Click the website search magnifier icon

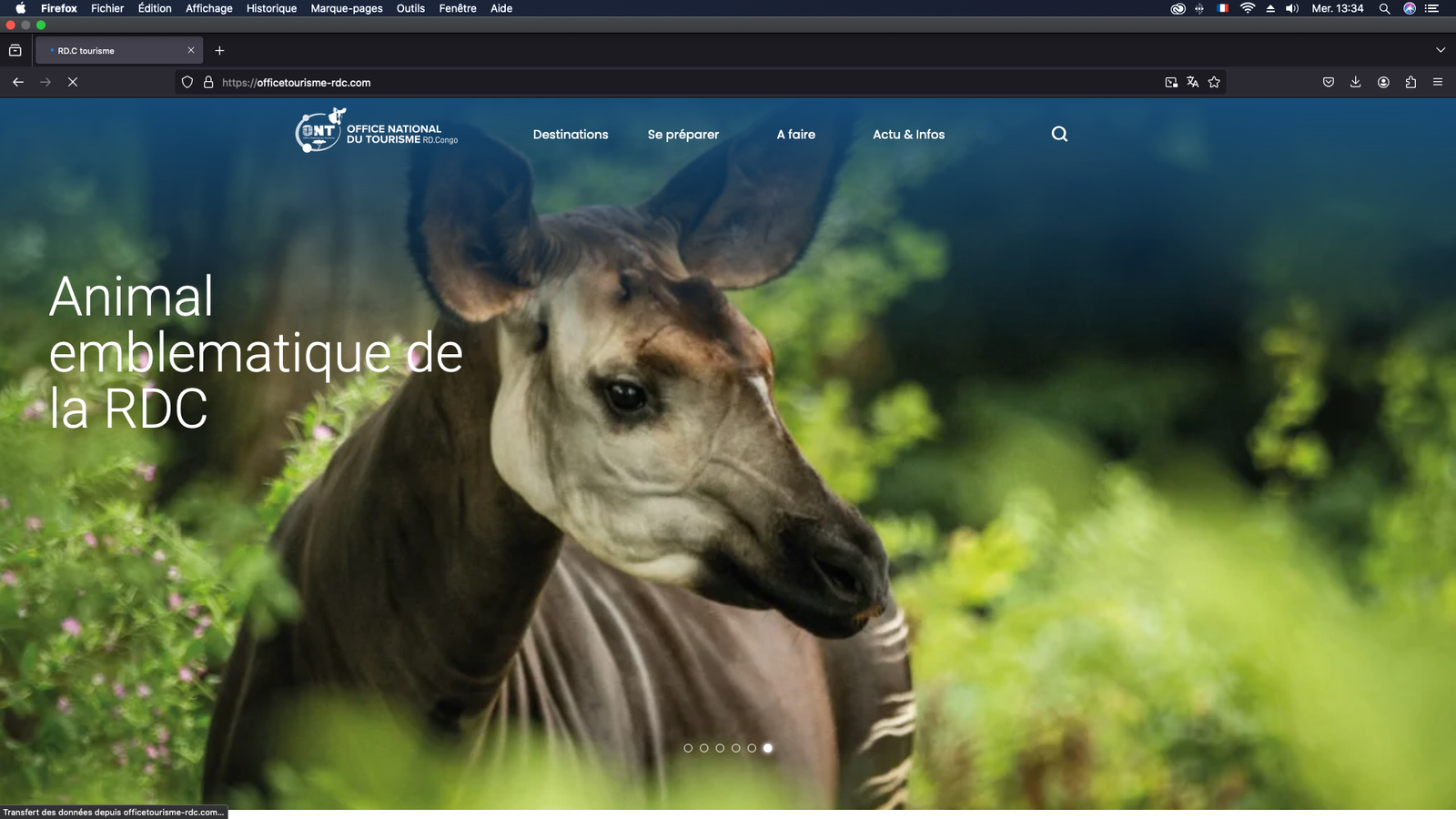pos(1059,134)
